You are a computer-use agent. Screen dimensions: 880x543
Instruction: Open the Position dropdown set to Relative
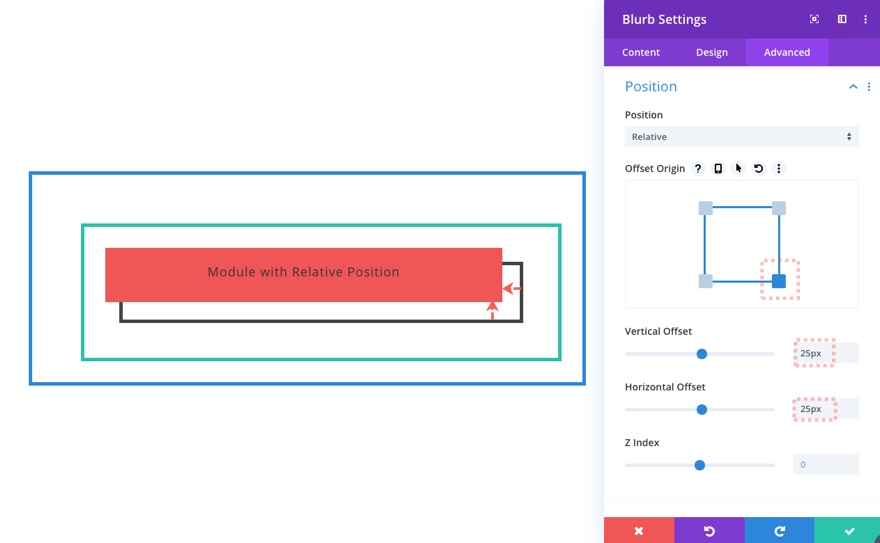741,137
